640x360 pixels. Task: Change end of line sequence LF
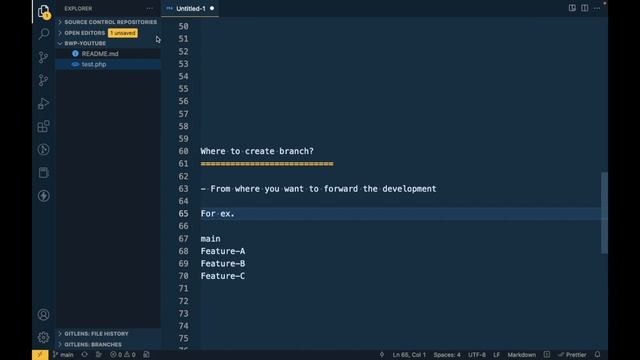(496, 355)
